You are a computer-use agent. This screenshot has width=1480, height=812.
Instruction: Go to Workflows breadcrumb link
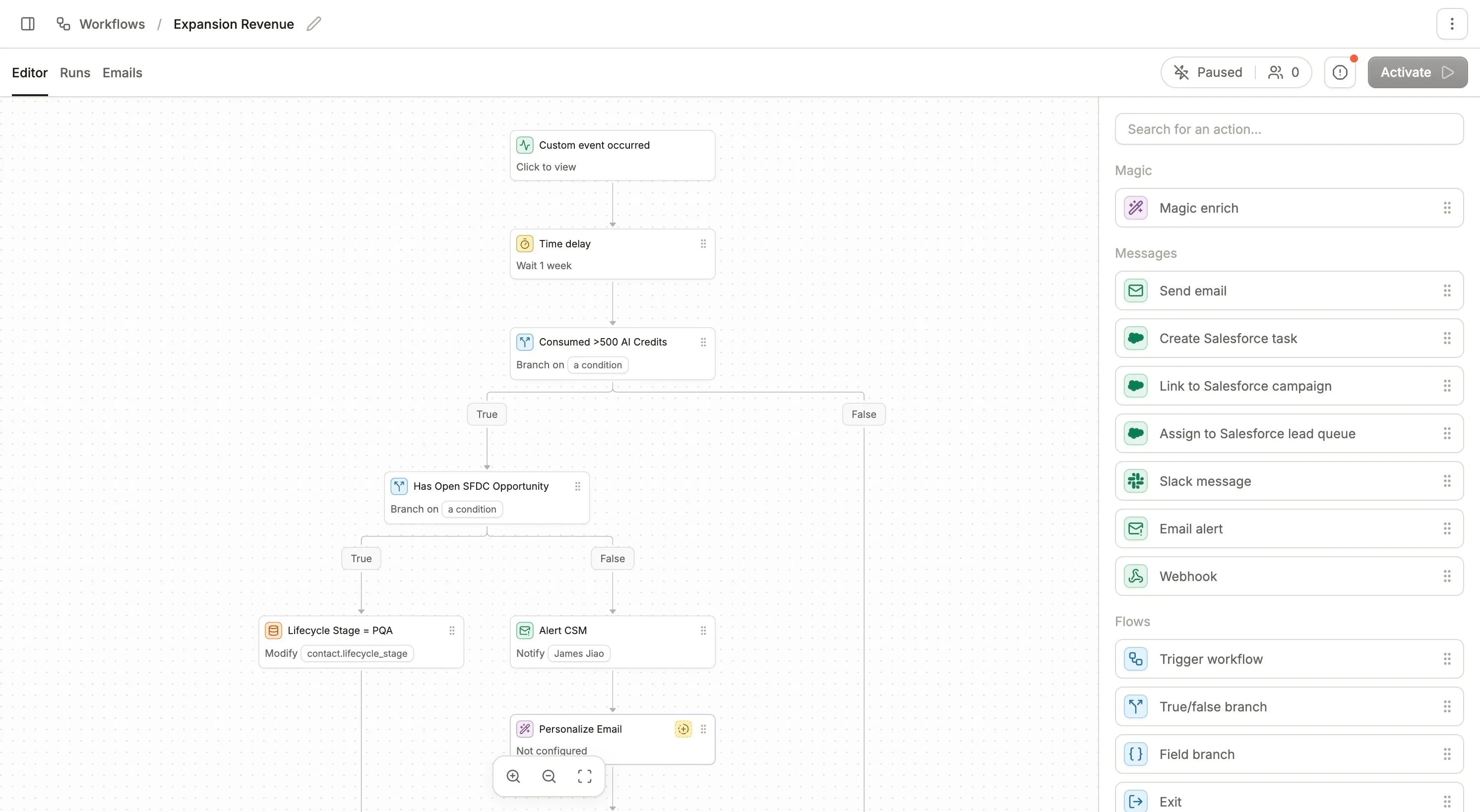pos(112,24)
